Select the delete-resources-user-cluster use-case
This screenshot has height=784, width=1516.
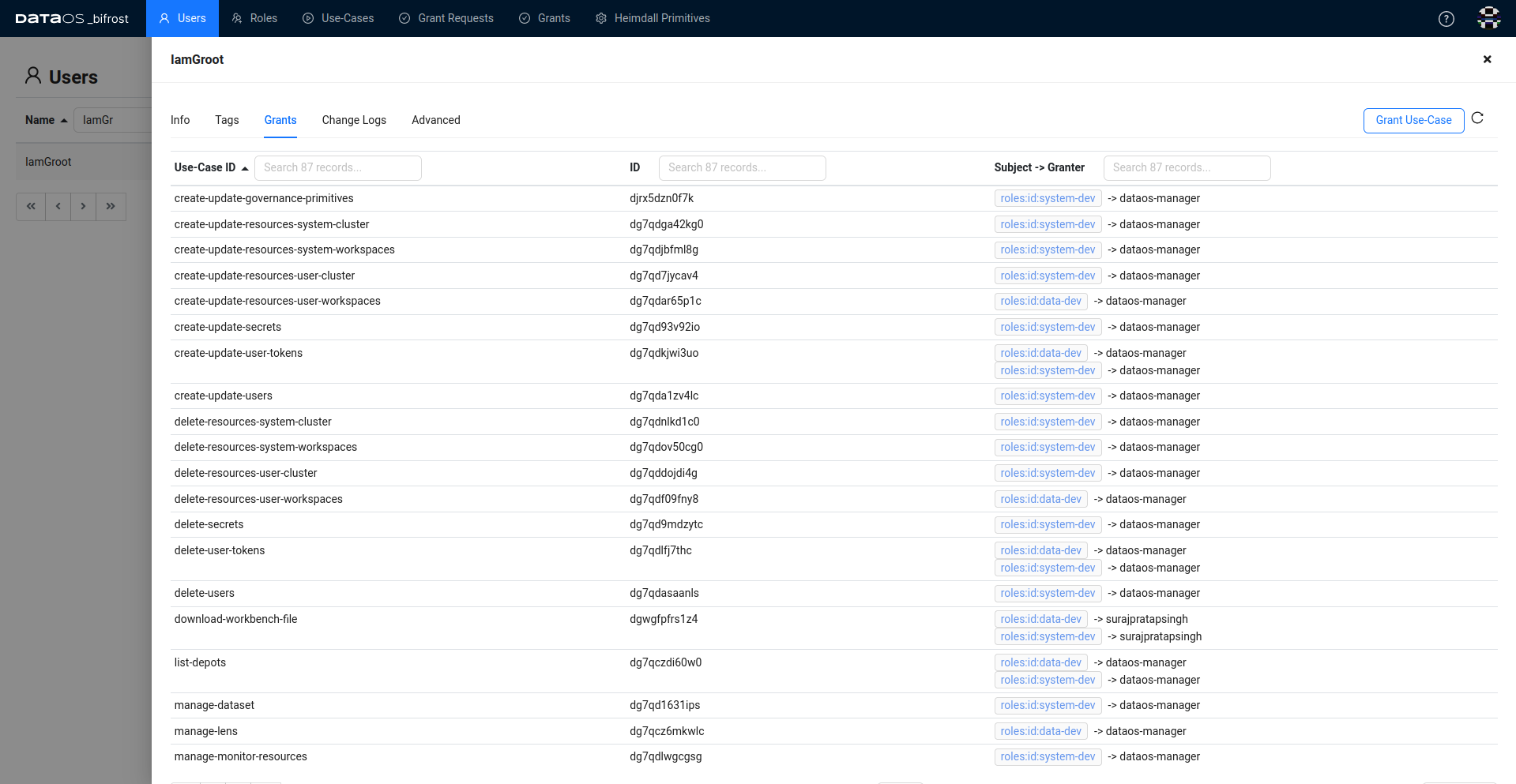coord(246,473)
